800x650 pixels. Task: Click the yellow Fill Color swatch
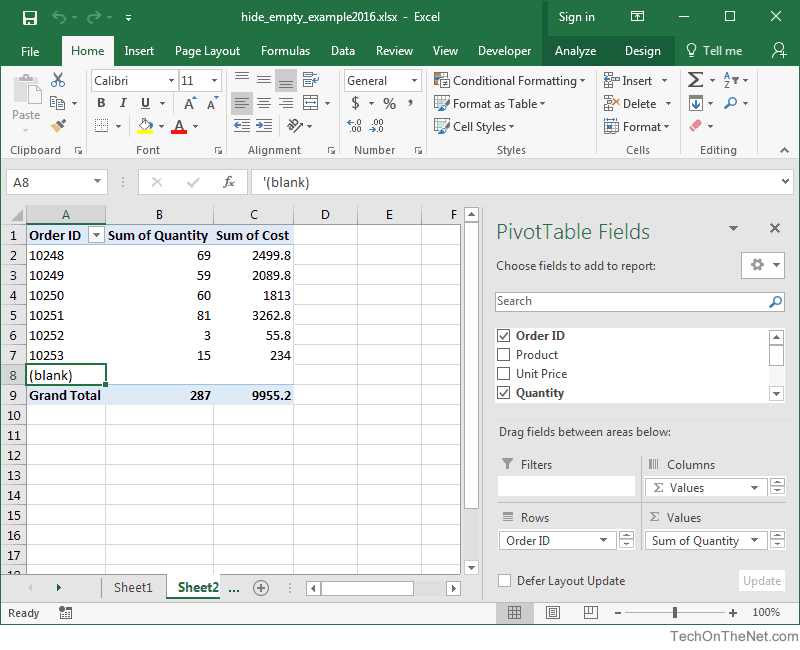pos(145,126)
